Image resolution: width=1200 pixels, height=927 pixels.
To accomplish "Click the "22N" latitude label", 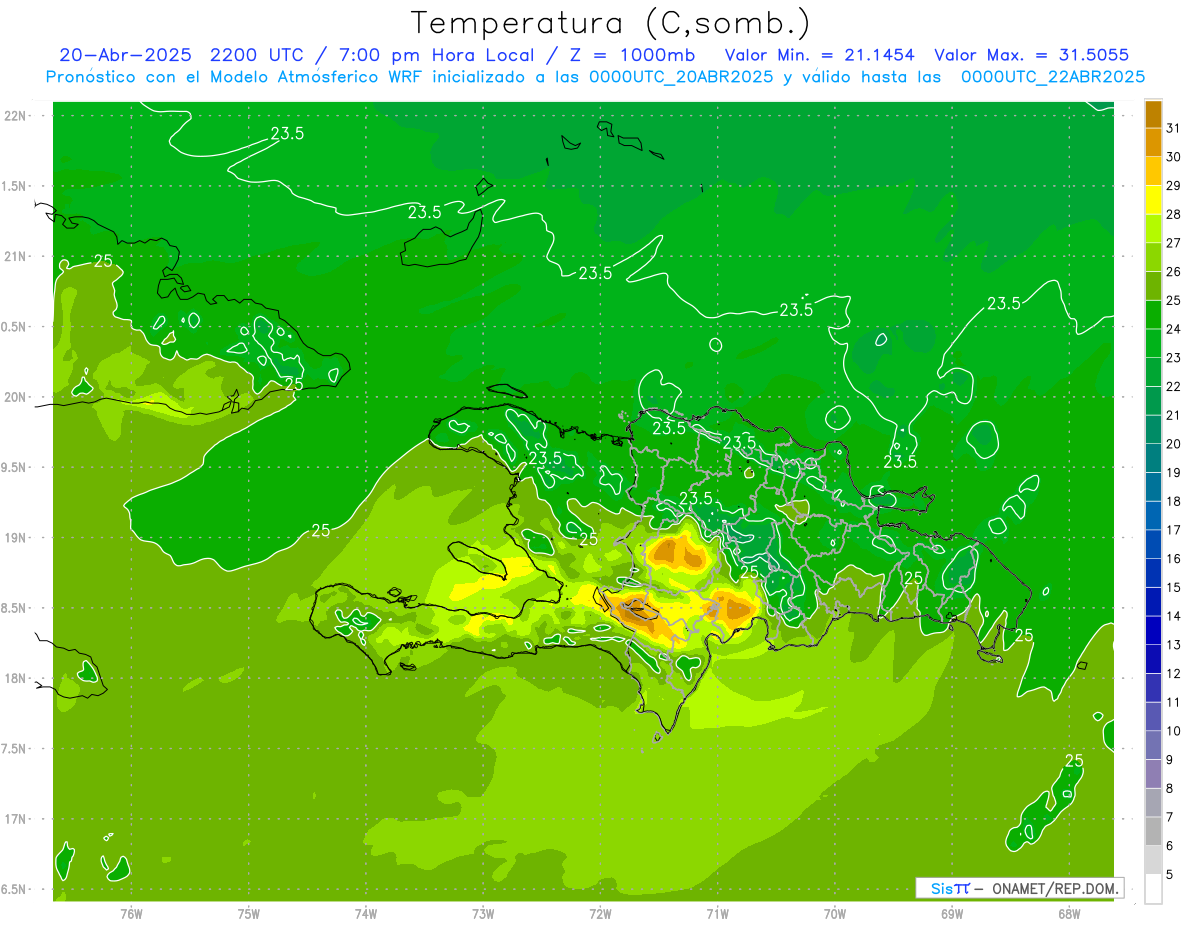I will point(16,116).
